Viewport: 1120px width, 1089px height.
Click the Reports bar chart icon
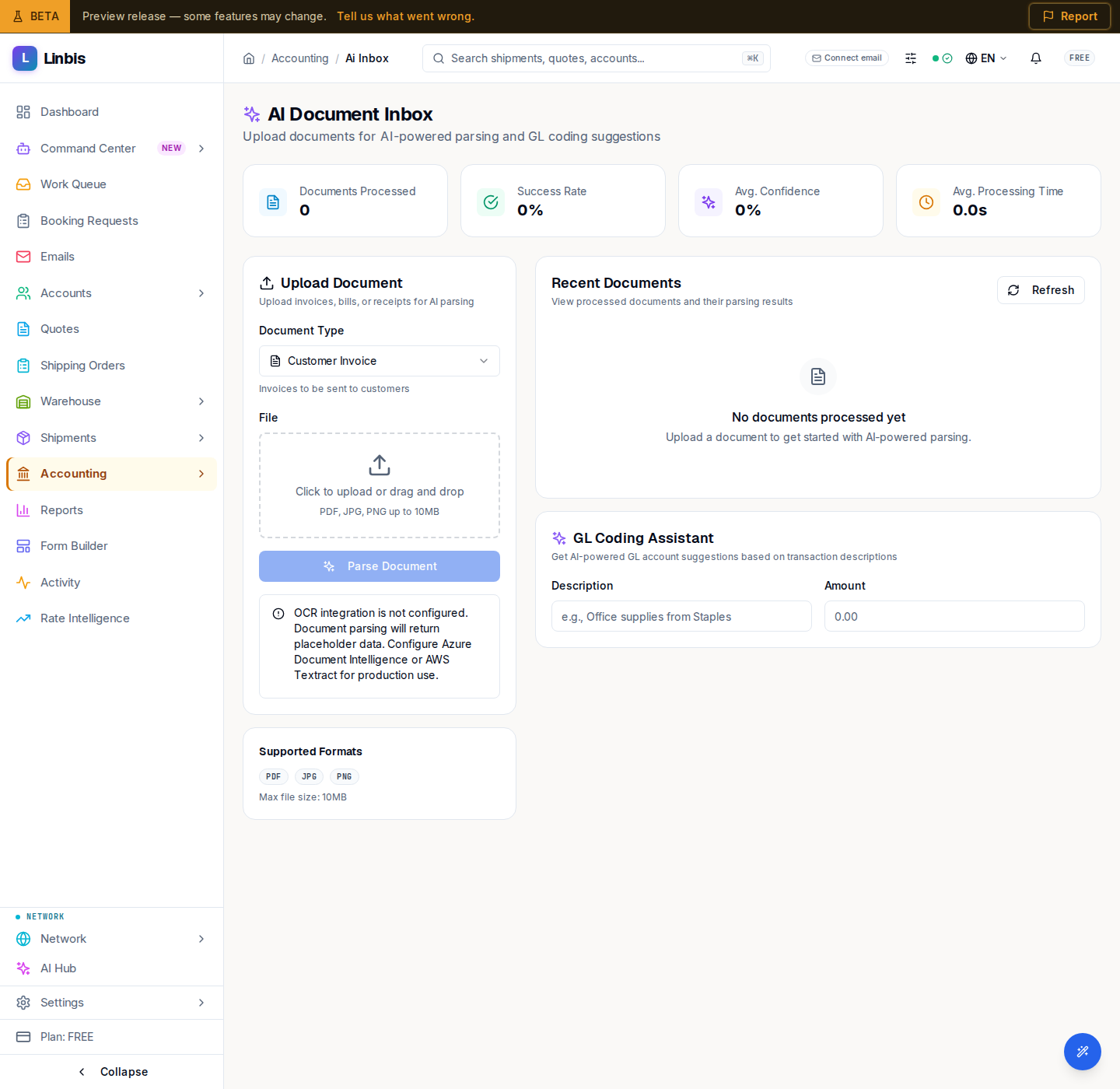click(x=23, y=510)
